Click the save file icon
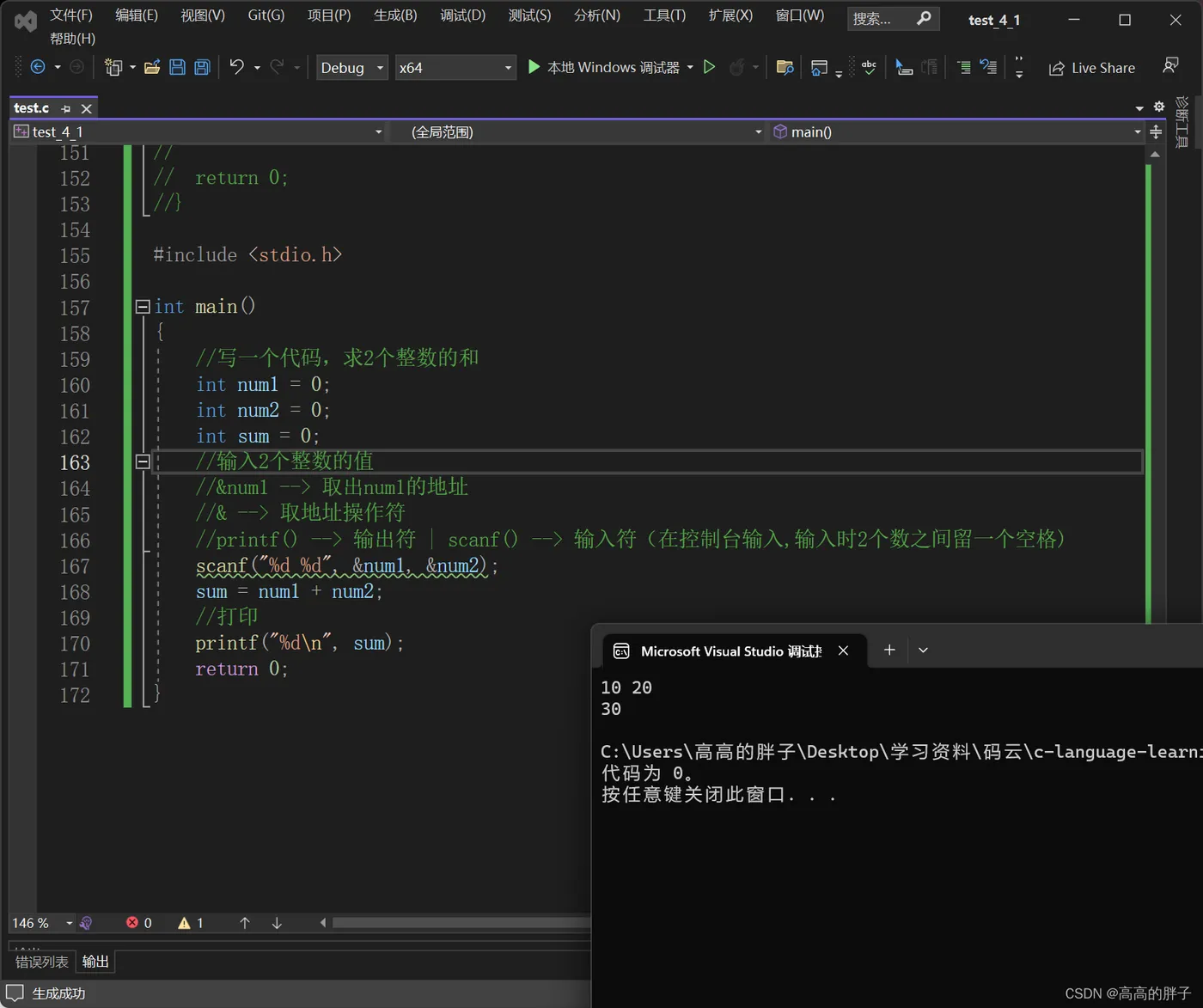This screenshot has width=1203, height=1008. pos(177,67)
